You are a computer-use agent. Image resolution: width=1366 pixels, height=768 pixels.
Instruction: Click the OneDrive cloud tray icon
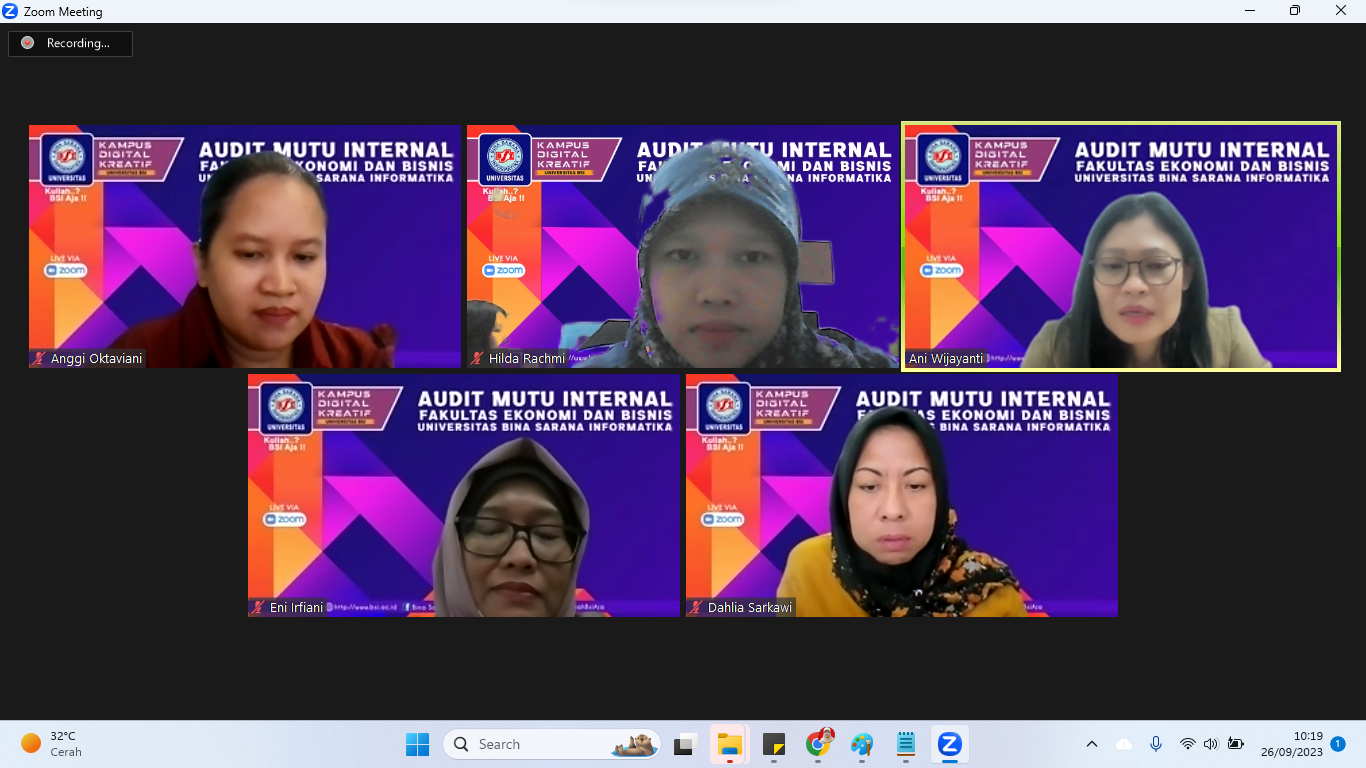click(x=1124, y=744)
